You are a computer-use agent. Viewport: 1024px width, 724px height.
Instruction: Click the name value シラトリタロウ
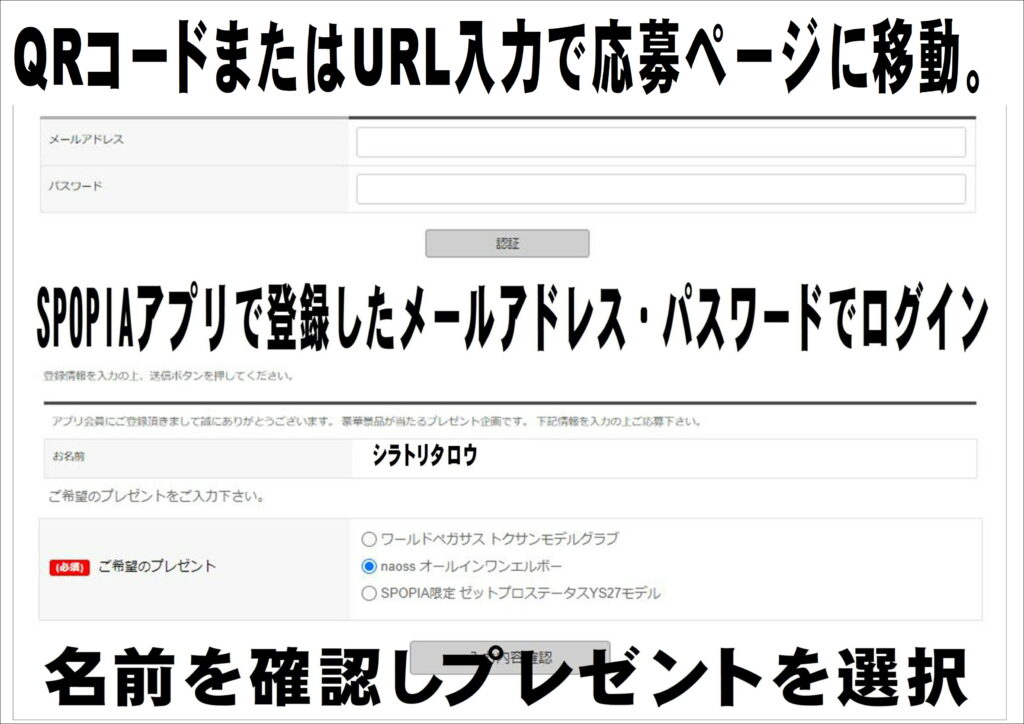pyautogui.click(x=424, y=455)
